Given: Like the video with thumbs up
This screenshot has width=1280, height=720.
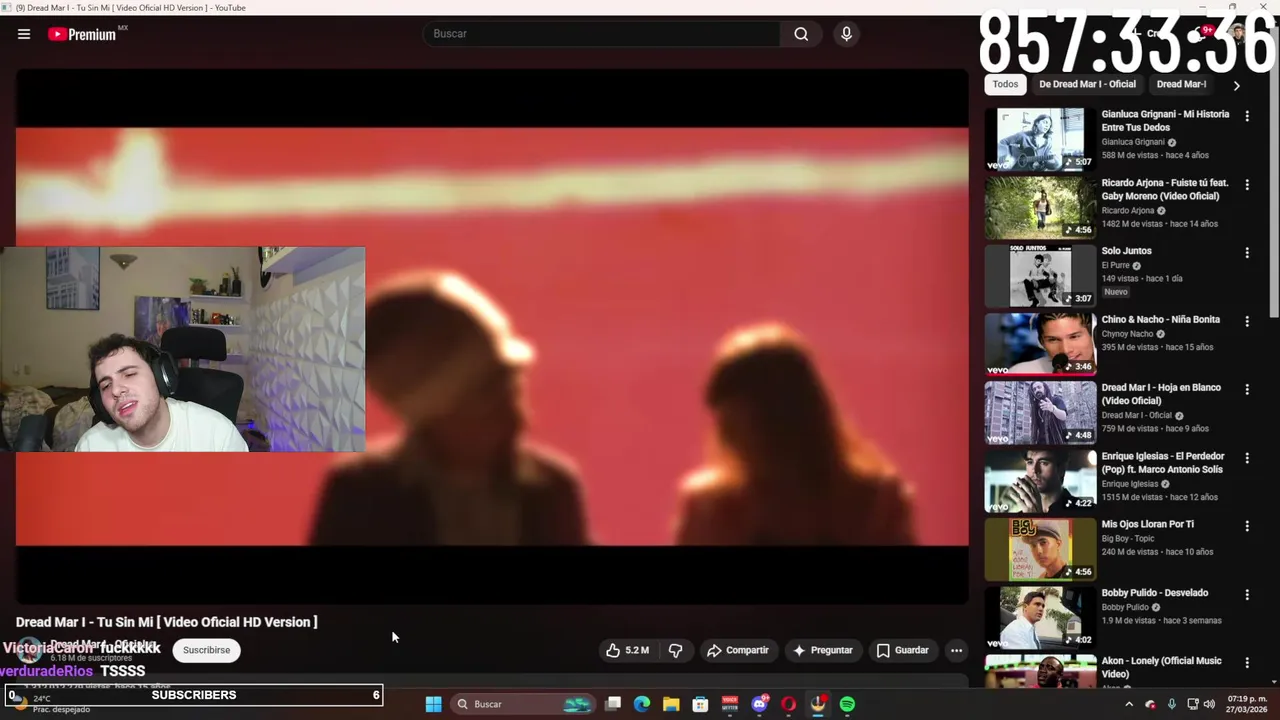Looking at the screenshot, I should (x=627, y=650).
